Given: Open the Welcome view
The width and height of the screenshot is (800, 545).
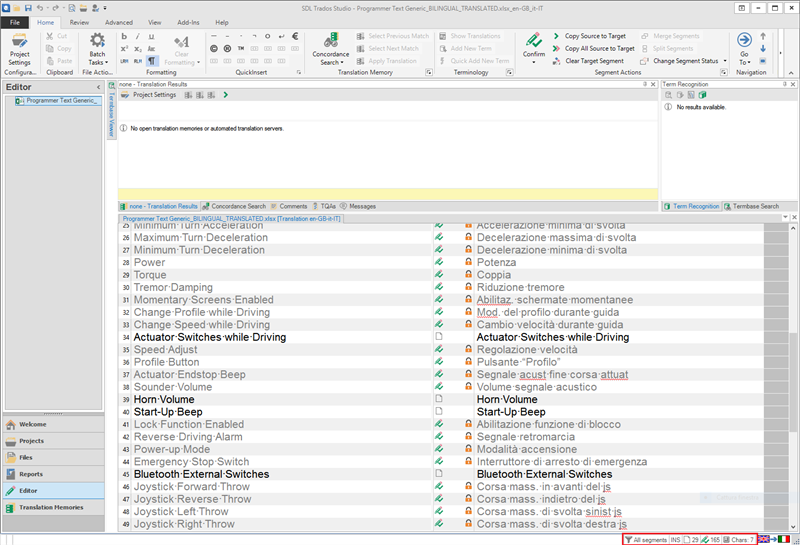Looking at the screenshot, I should [54, 425].
